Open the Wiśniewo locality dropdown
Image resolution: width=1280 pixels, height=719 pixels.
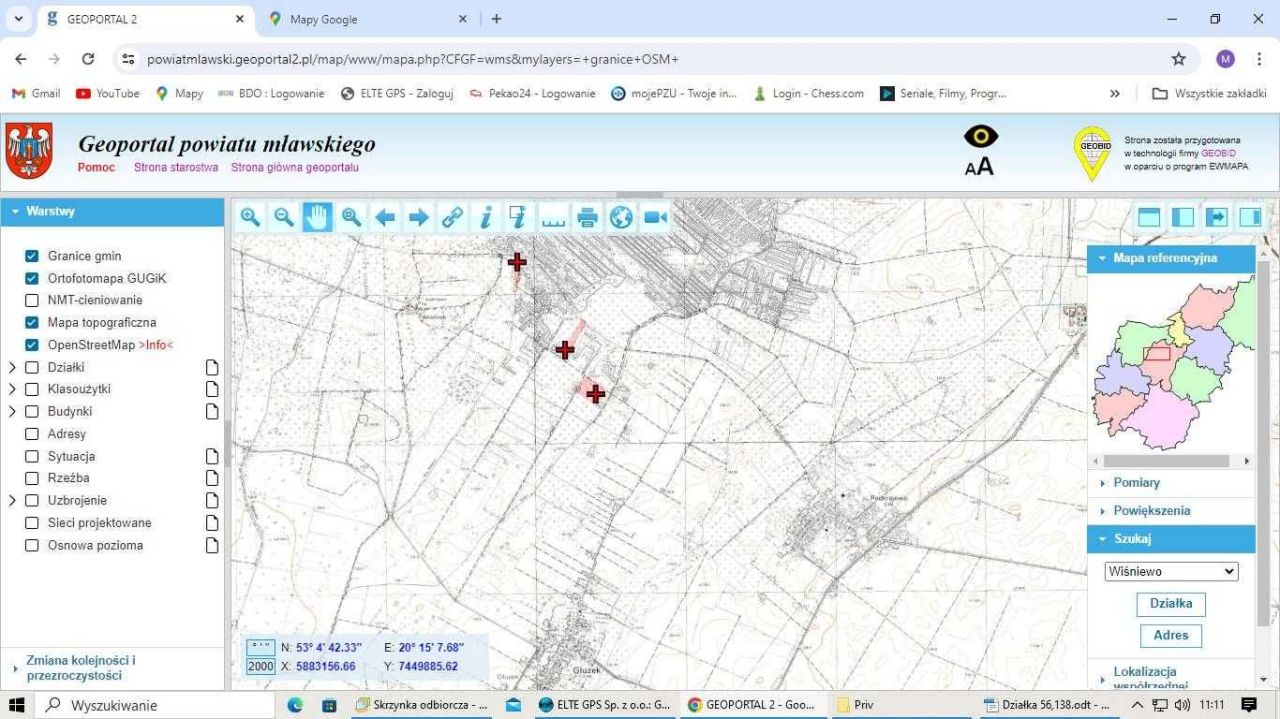pyautogui.click(x=1171, y=572)
